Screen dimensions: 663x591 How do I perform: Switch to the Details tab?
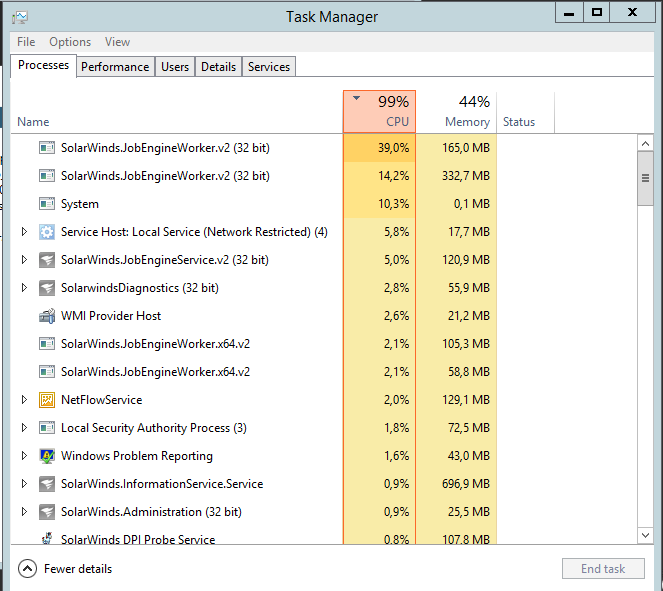[x=218, y=67]
